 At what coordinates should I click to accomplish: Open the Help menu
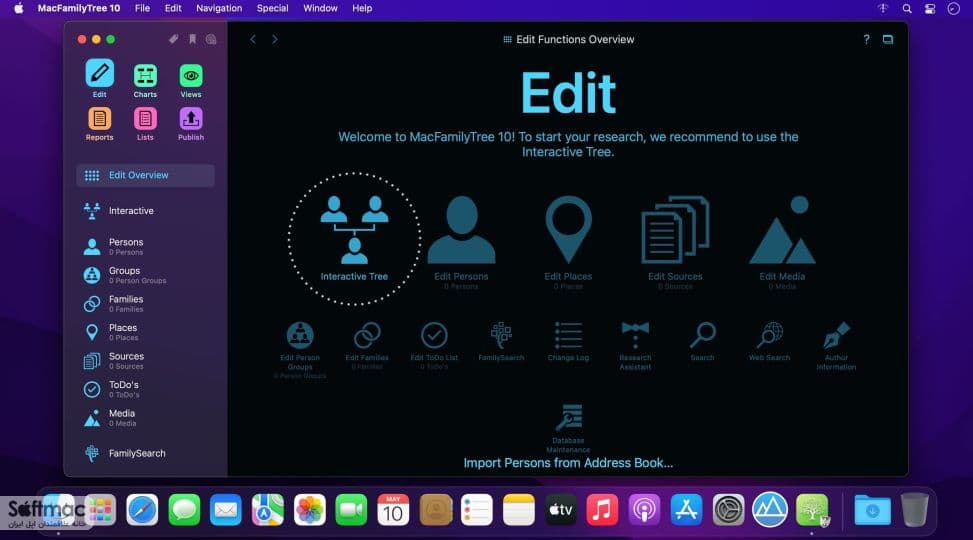pos(362,8)
